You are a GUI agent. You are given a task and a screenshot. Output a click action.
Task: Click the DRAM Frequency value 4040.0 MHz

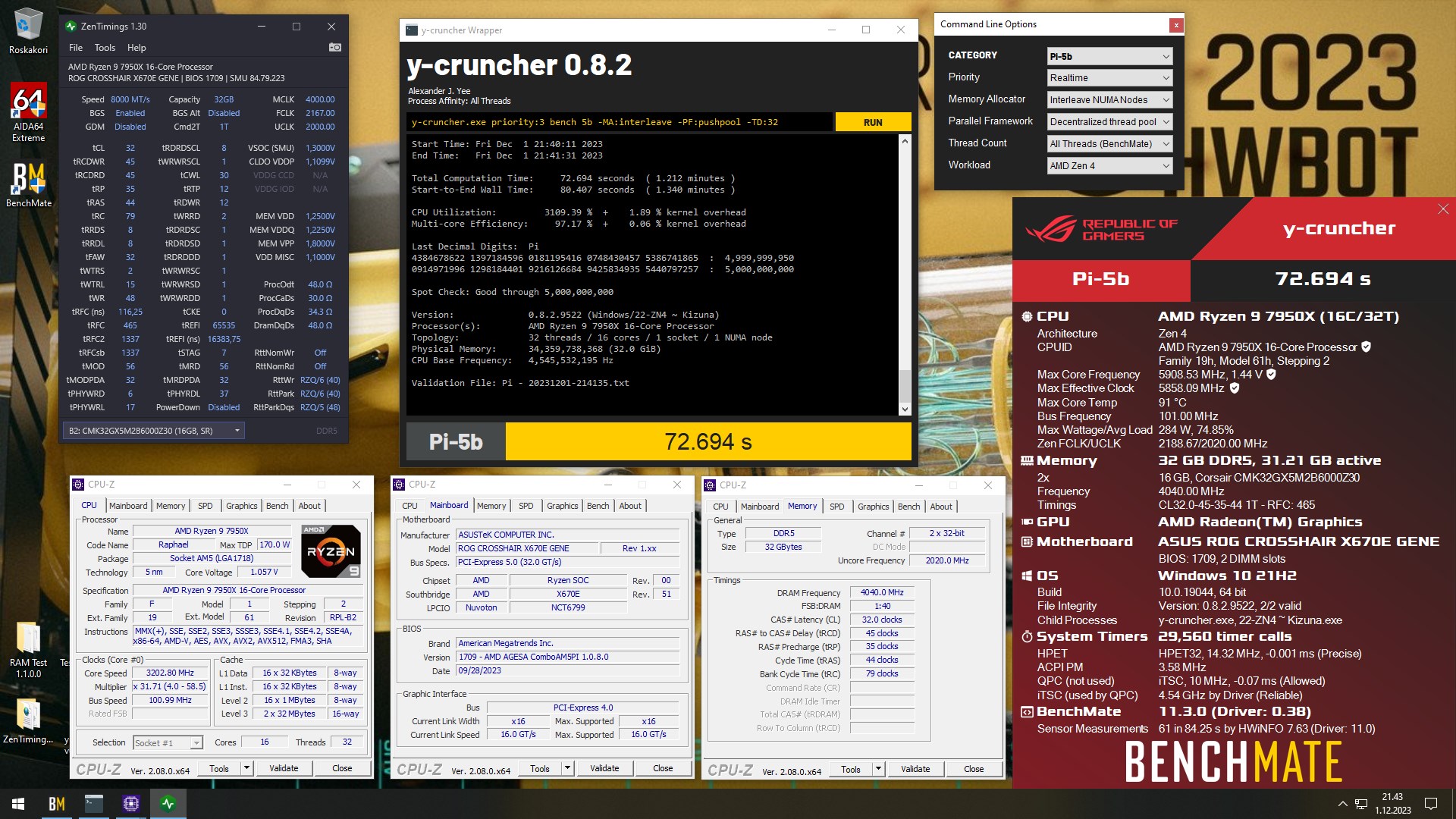(882, 592)
